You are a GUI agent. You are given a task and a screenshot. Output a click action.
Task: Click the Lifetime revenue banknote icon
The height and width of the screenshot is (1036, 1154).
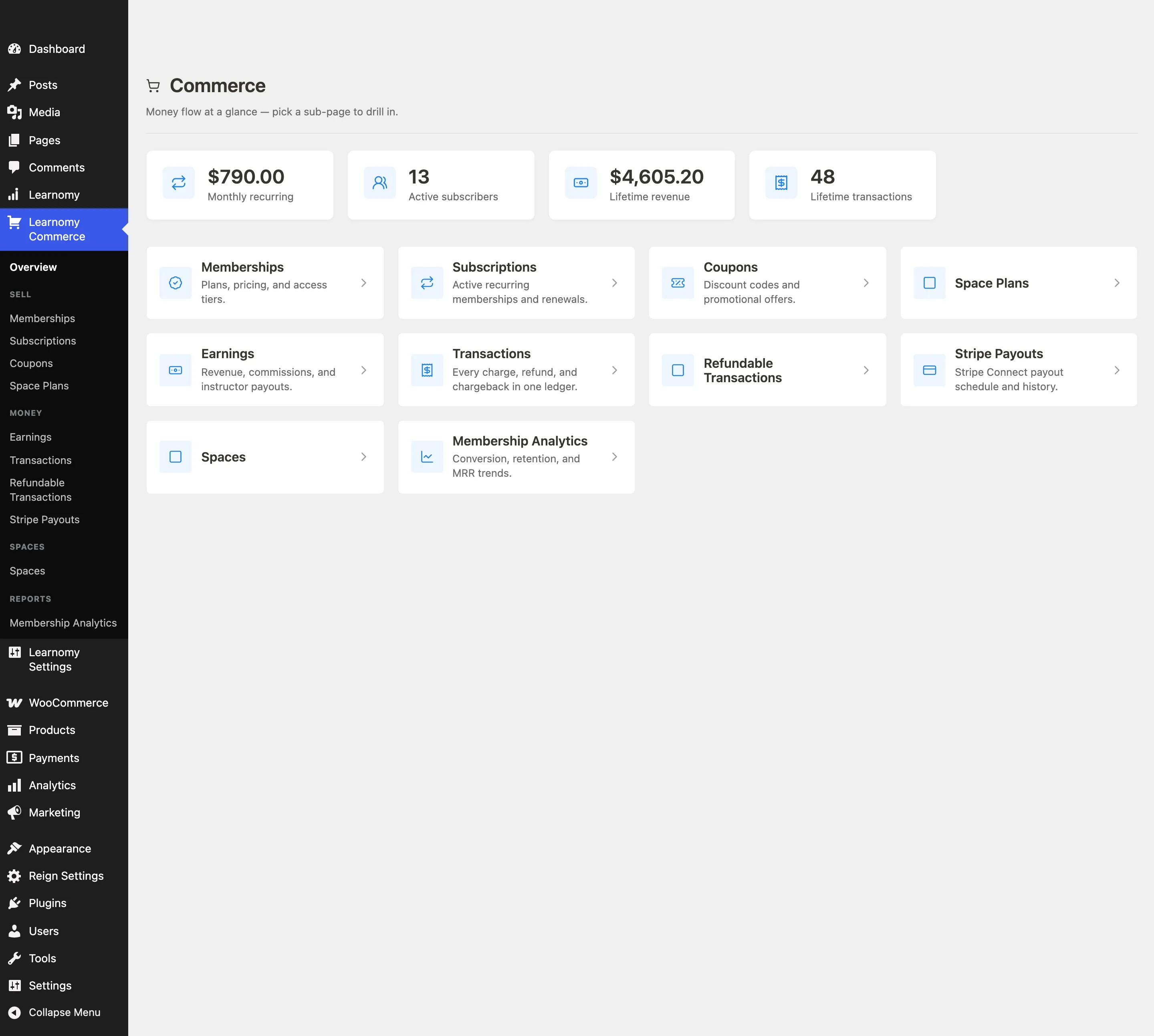pos(581,183)
